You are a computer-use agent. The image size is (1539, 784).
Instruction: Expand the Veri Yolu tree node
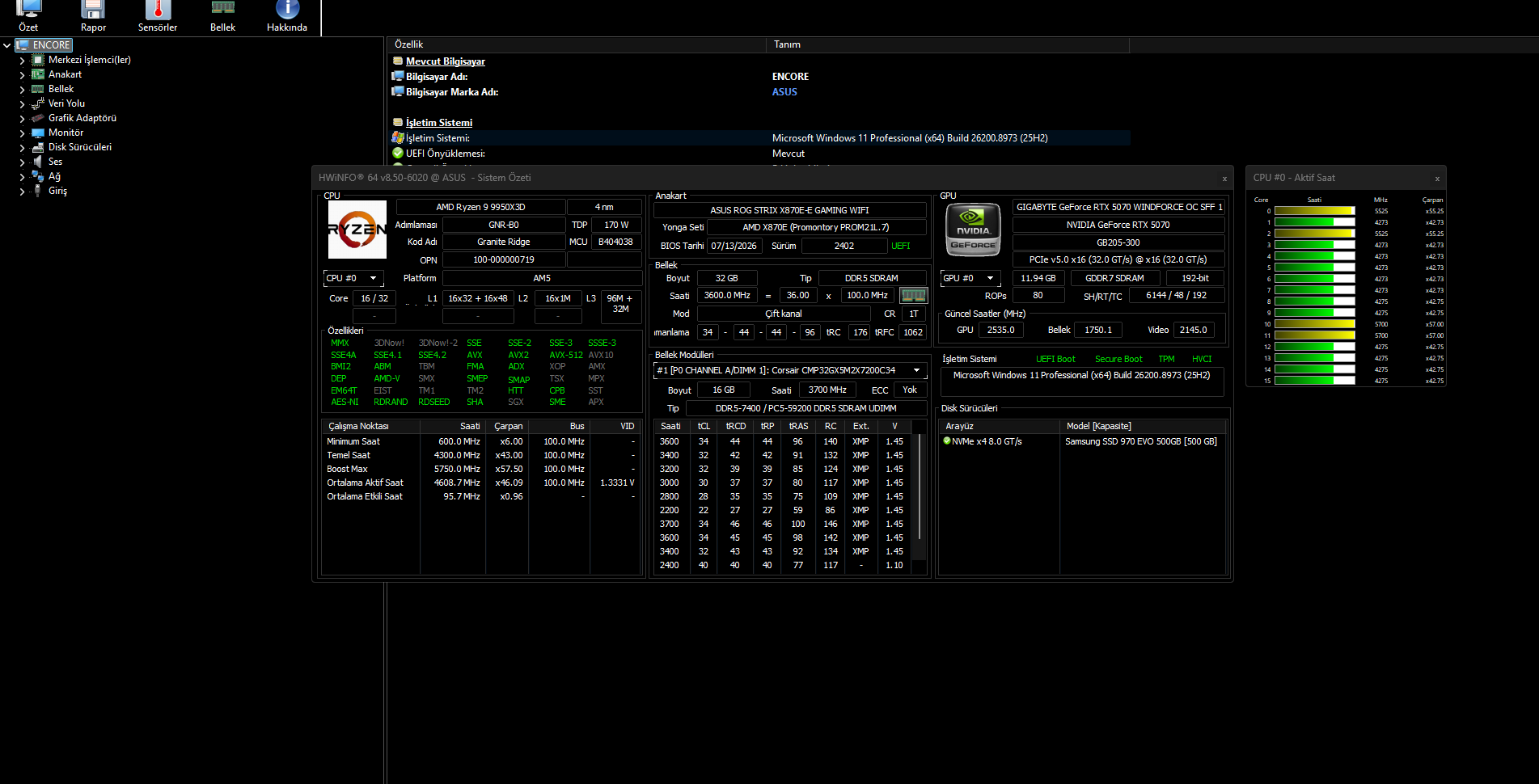click(x=22, y=103)
